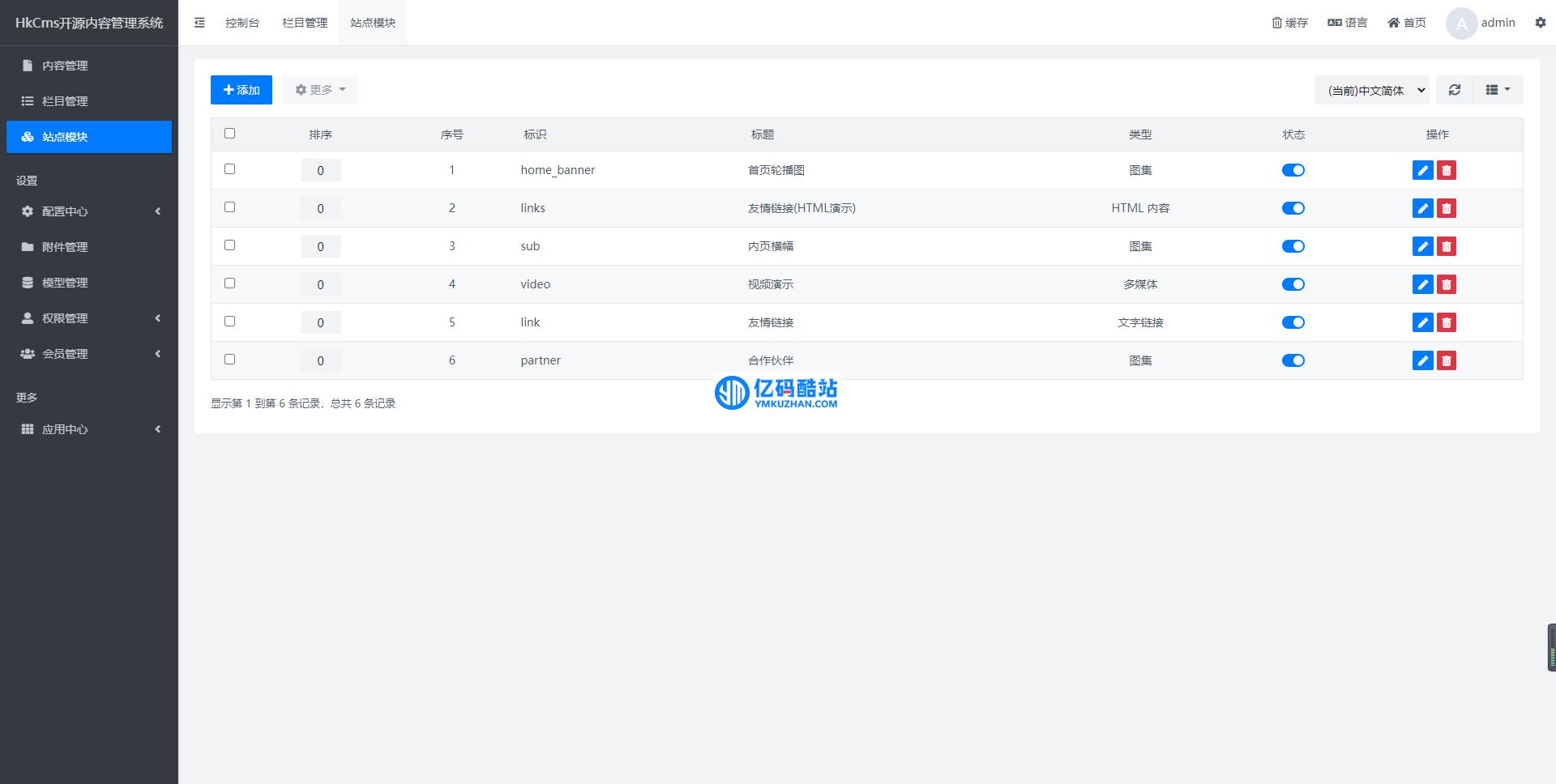Edit the sub row with pencil icon
This screenshot has height=784, width=1556.
click(1422, 246)
